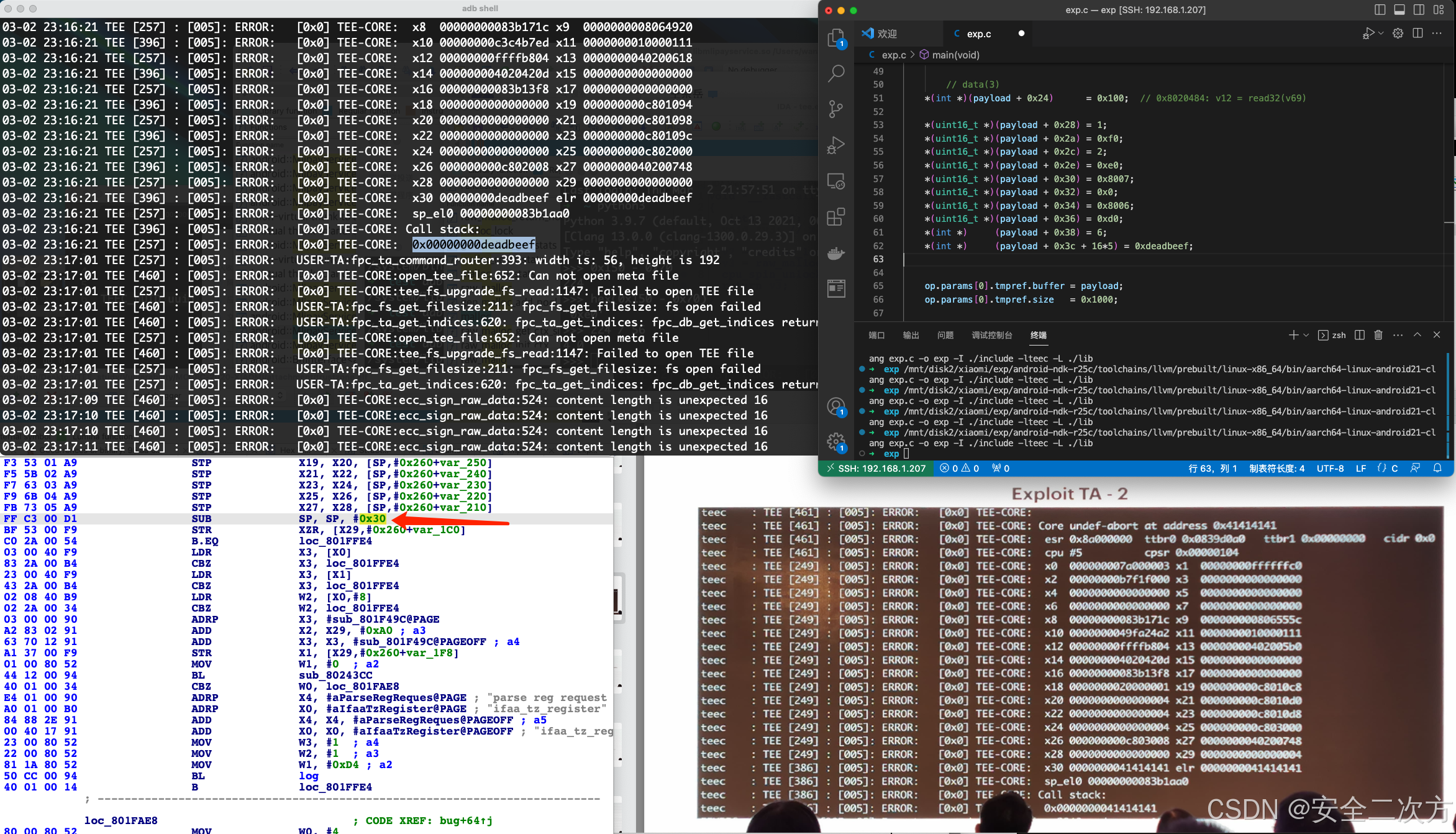Toggle bottom panel layout button
Screen dimensions: 1456x834
(x=1399, y=10)
